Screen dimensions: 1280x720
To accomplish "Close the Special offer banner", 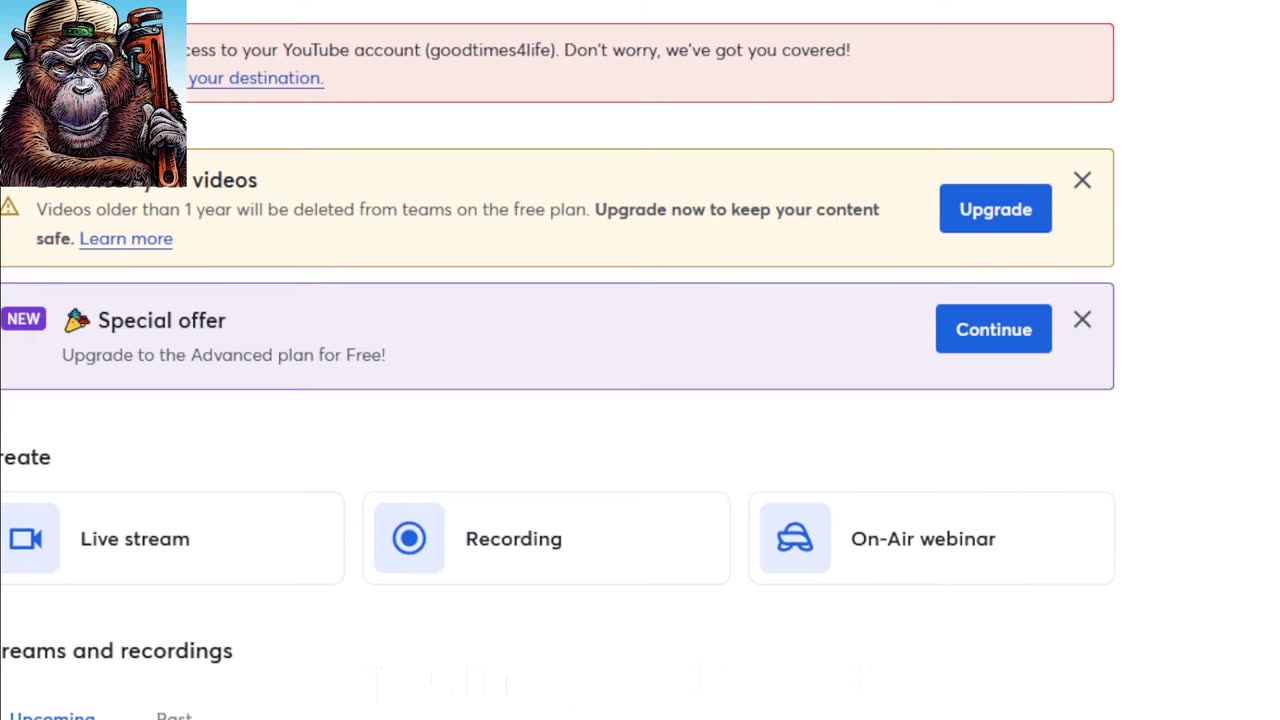I will 1082,320.
